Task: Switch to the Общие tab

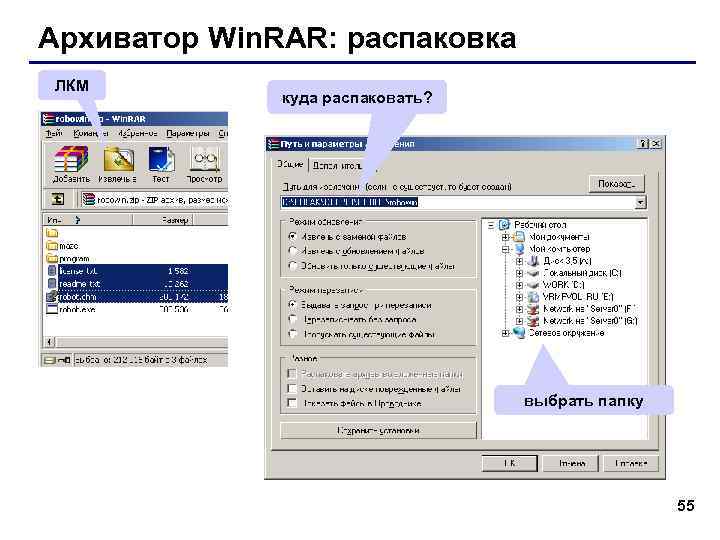Action: tap(290, 164)
